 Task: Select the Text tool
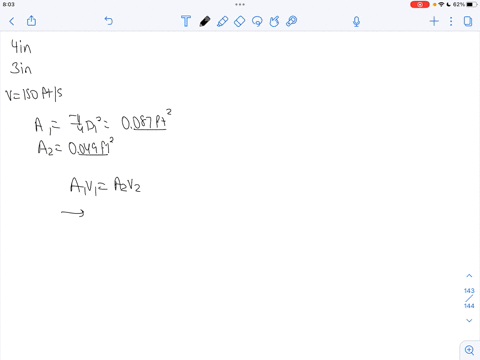point(186,21)
